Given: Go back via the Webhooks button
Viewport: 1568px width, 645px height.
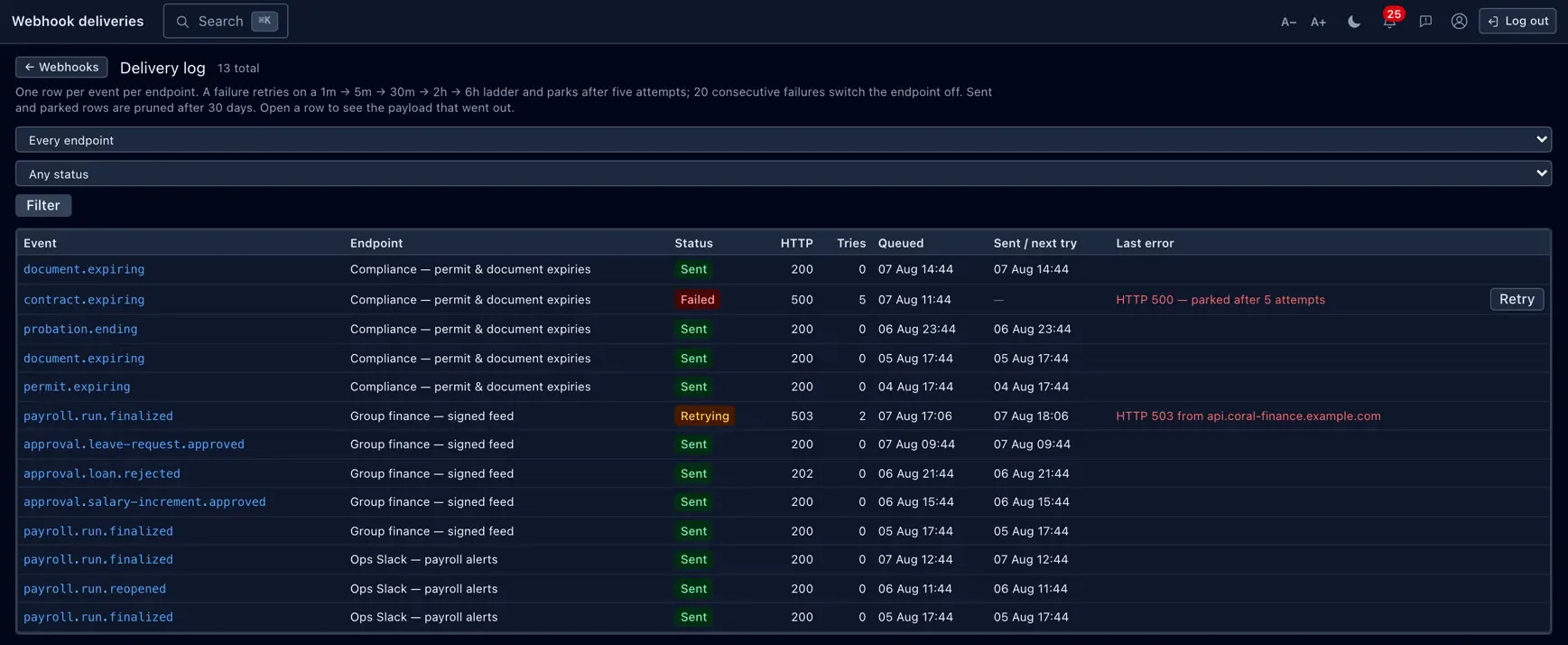Looking at the screenshot, I should (x=61, y=67).
